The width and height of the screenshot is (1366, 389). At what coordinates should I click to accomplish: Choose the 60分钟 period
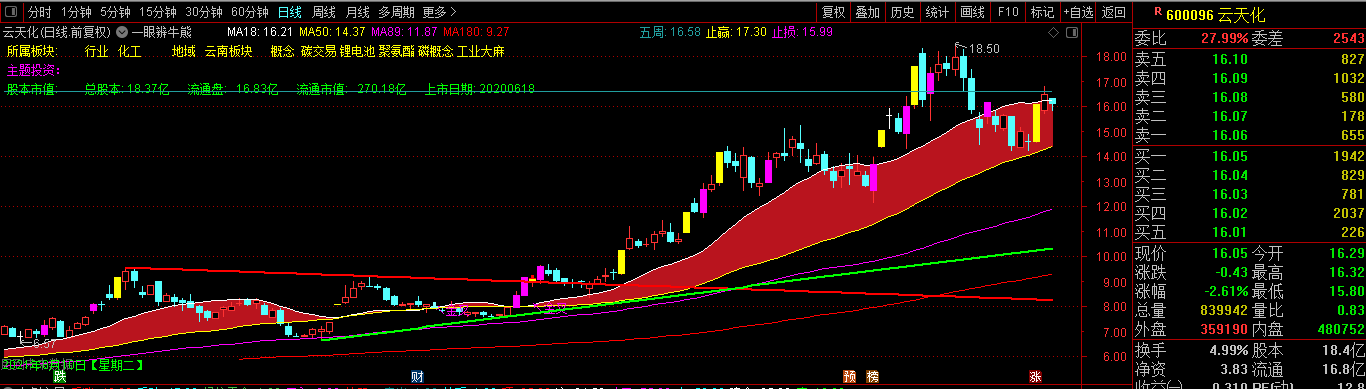[x=249, y=12]
